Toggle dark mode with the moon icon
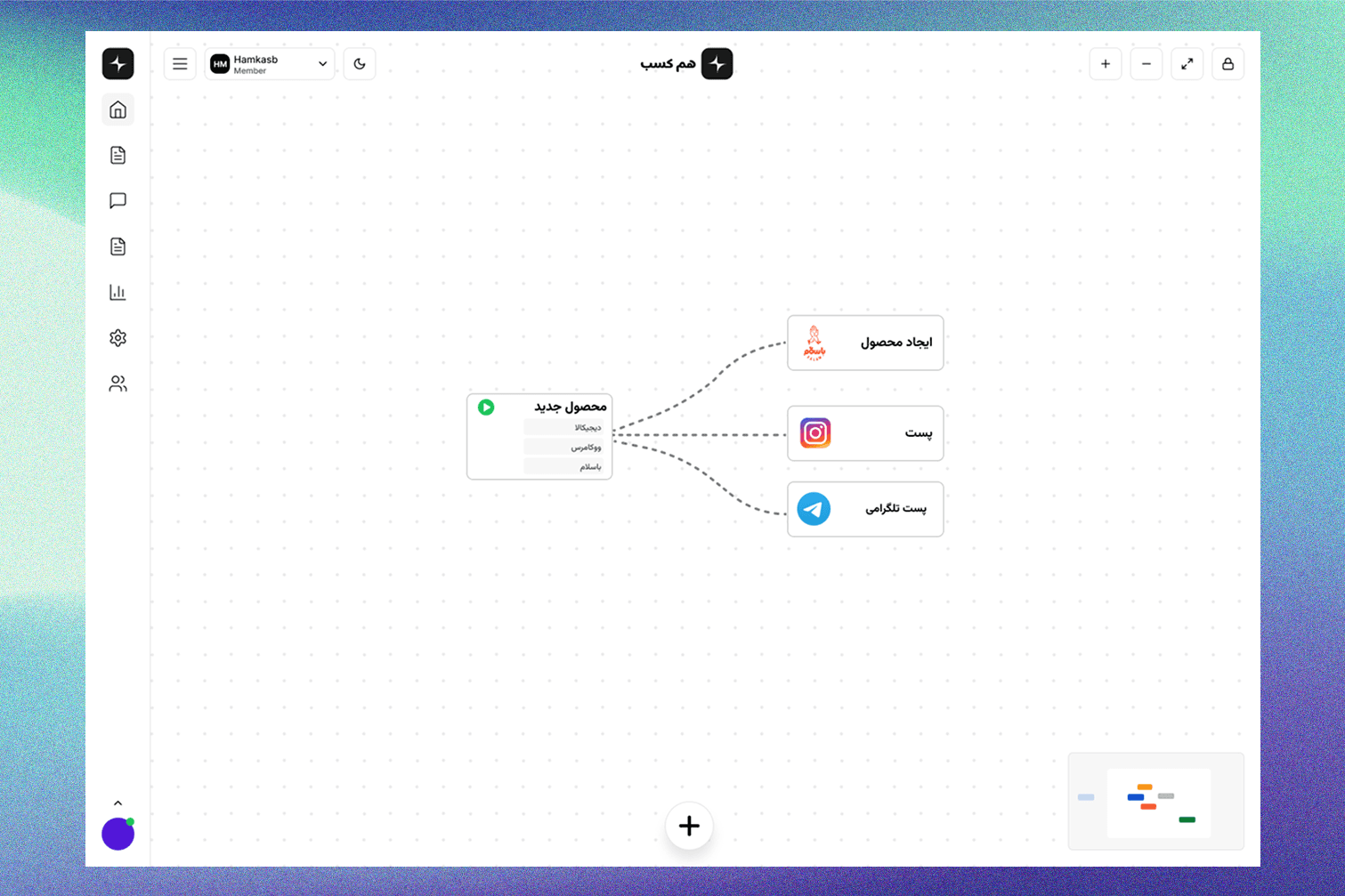Image resolution: width=1345 pixels, height=896 pixels. point(359,63)
